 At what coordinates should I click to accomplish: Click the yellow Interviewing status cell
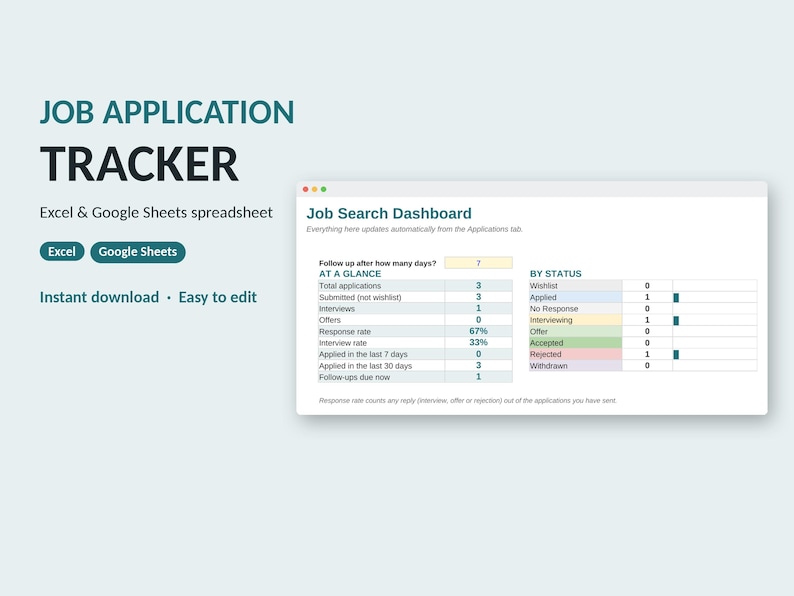coord(576,320)
